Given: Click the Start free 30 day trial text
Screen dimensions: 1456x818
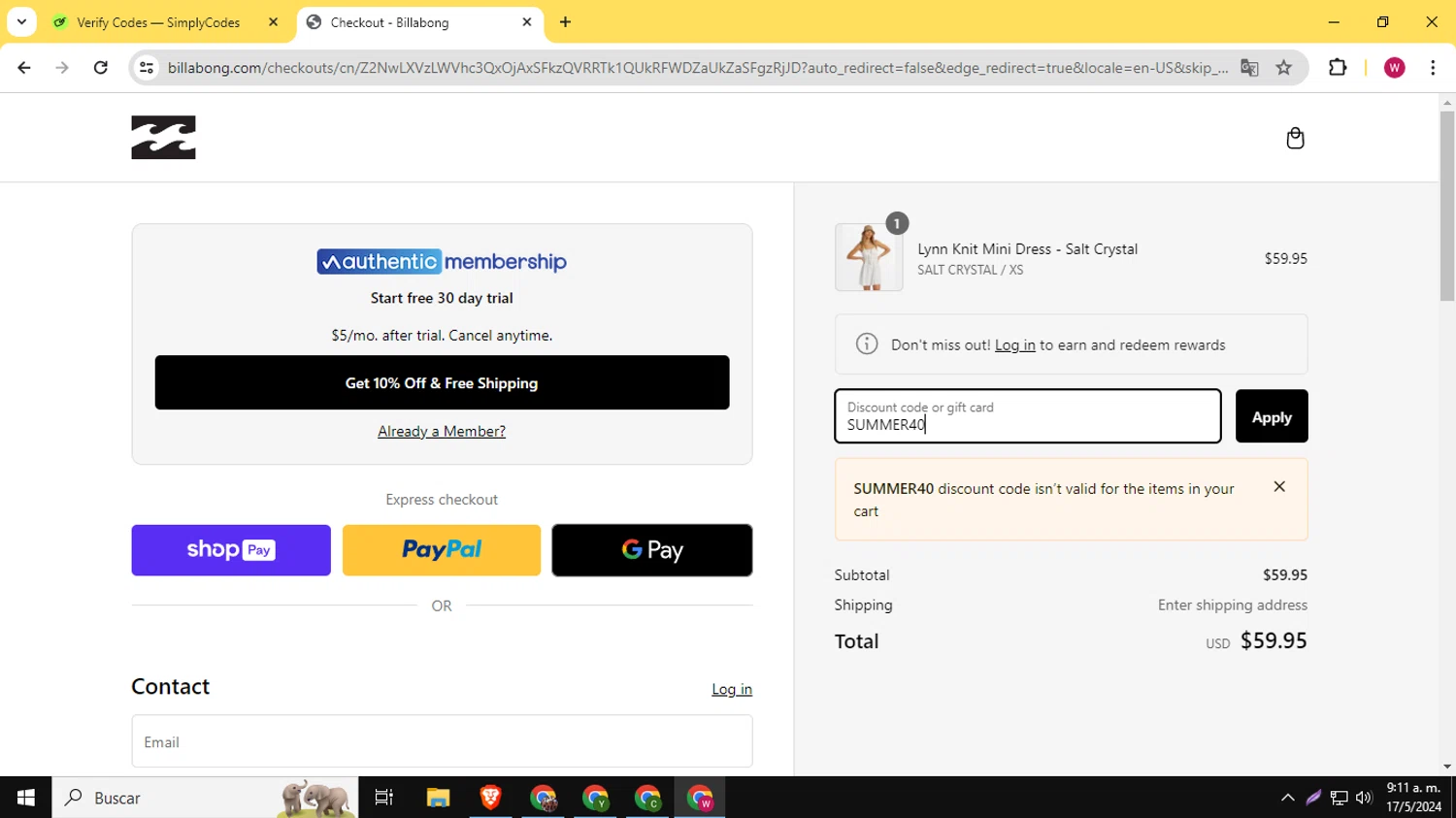Looking at the screenshot, I should click(442, 298).
